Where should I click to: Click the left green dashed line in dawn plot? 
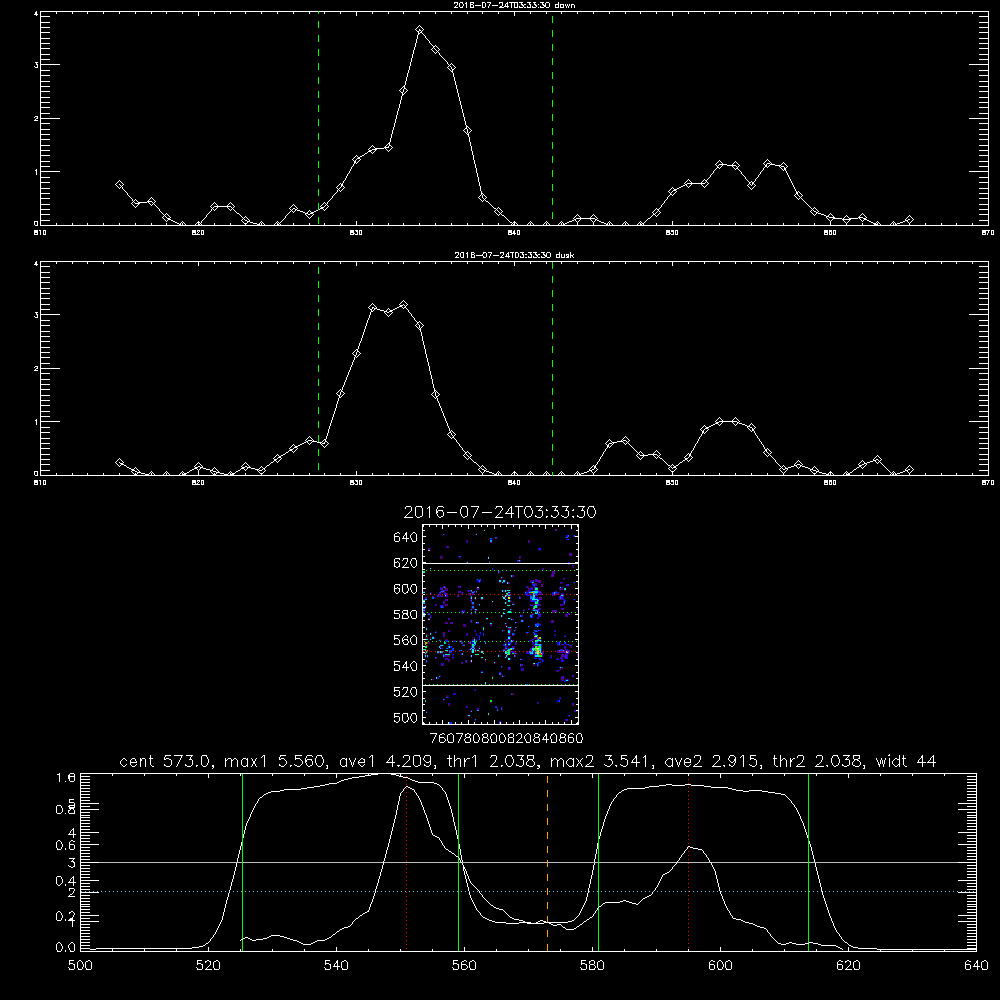pyautogui.click(x=318, y=118)
